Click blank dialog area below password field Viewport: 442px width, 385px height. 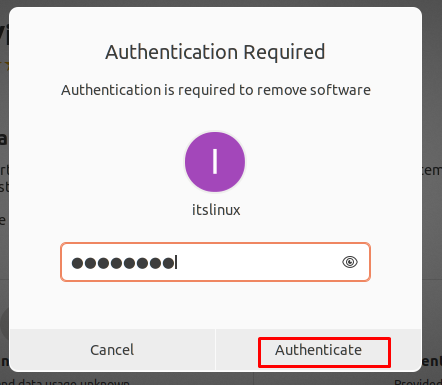coord(215,305)
